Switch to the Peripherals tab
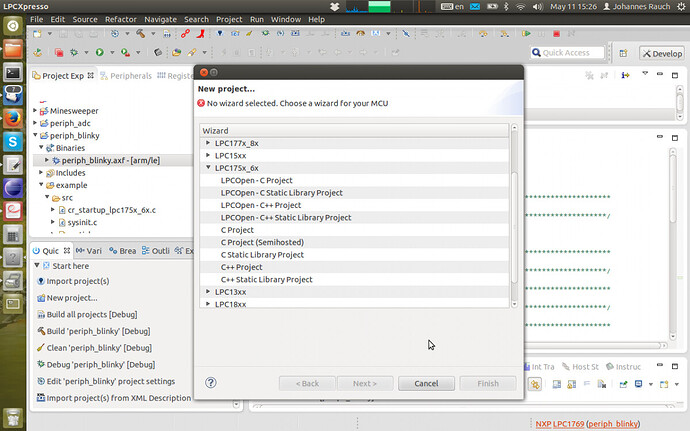The width and height of the screenshot is (690, 431). click(126, 76)
